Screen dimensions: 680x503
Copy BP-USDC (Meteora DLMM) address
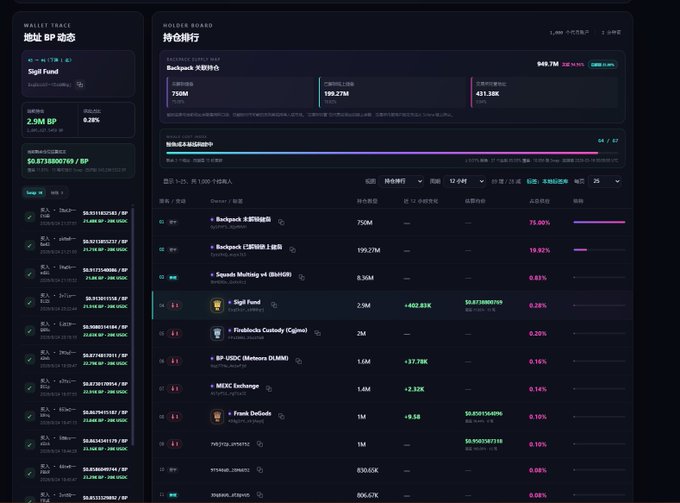(298, 361)
